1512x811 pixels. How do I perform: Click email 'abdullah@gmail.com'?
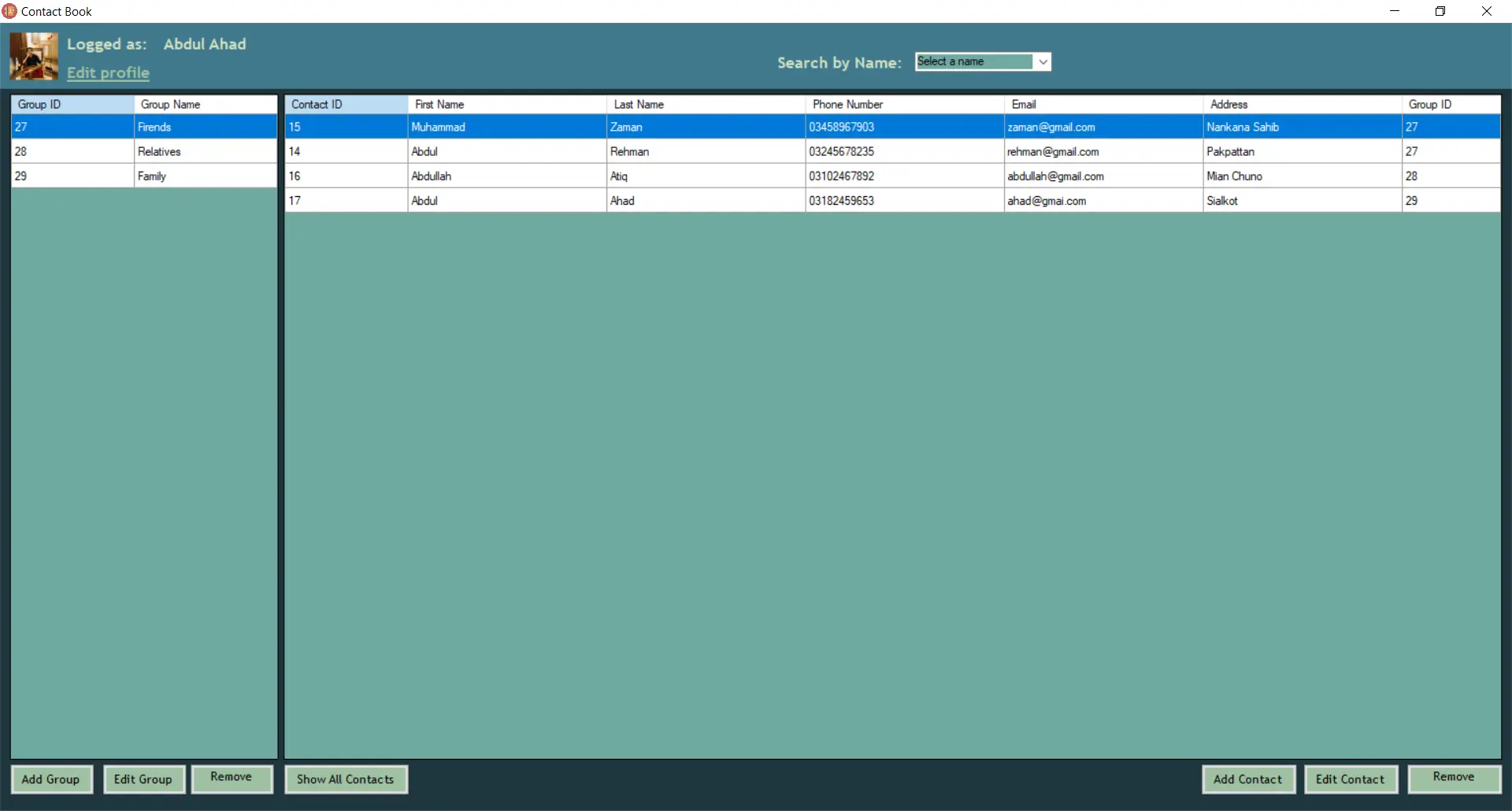[x=1104, y=176]
